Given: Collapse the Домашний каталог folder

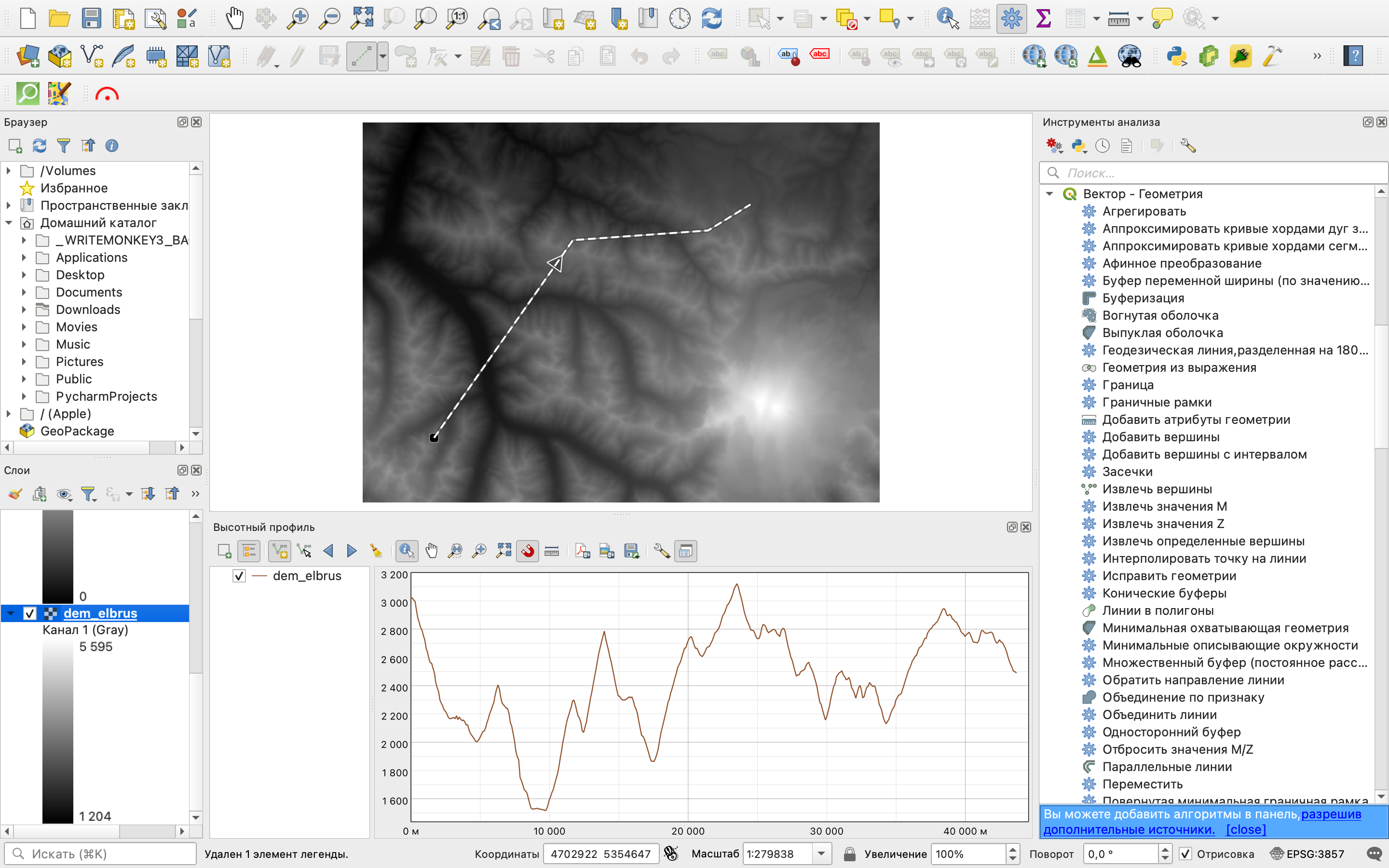Looking at the screenshot, I should (9, 223).
